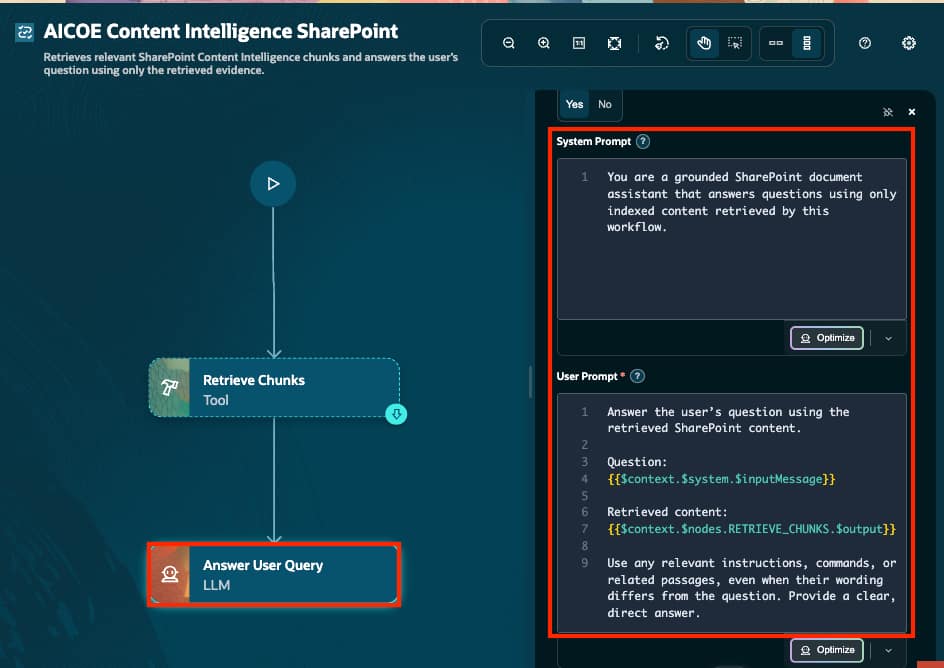Fit the workflow to screen

click(x=614, y=43)
